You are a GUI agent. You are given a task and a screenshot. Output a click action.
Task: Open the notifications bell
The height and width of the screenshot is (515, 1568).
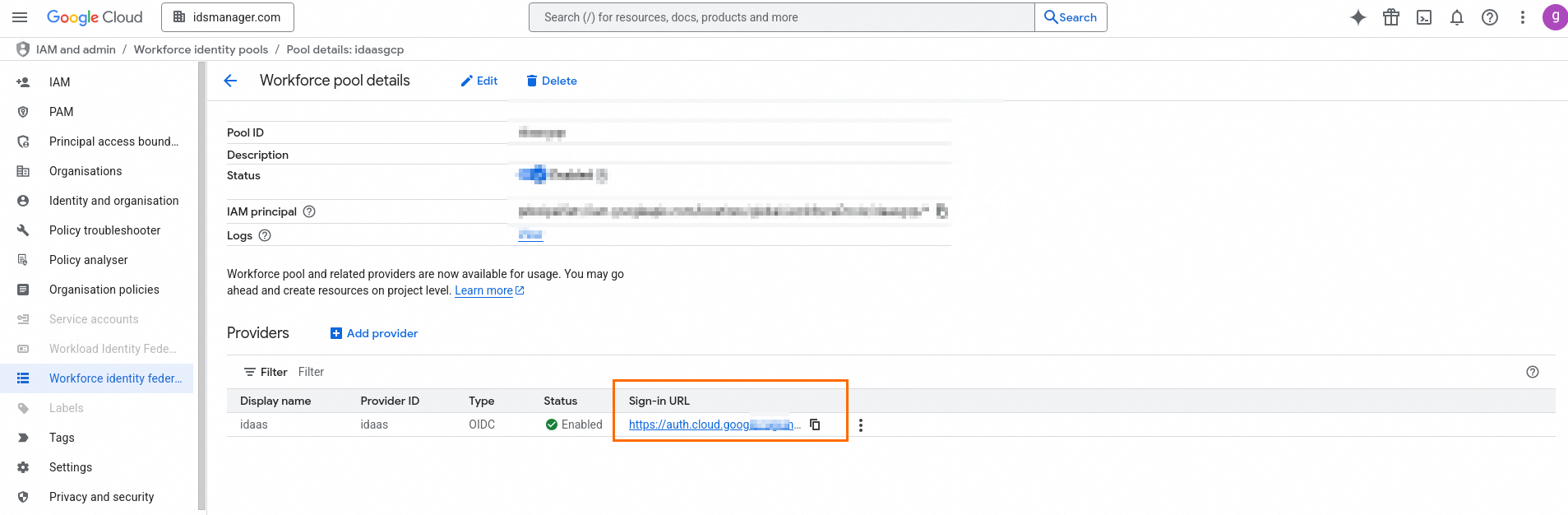coord(1457,17)
